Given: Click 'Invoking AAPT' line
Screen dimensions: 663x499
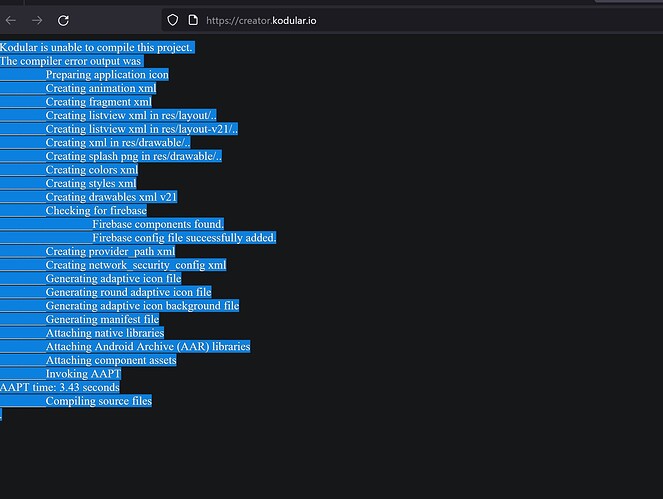Looking at the screenshot, I should [x=83, y=373].
